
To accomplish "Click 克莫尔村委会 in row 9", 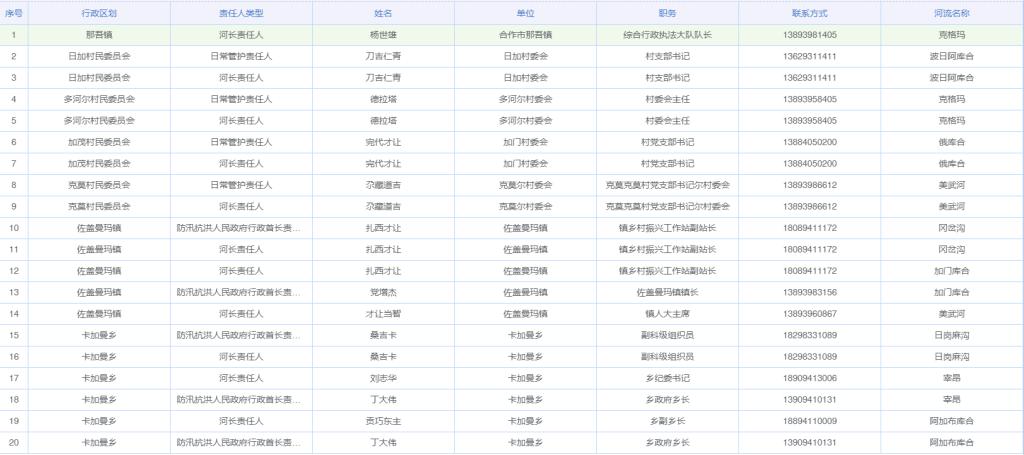I will click(x=525, y=207).
